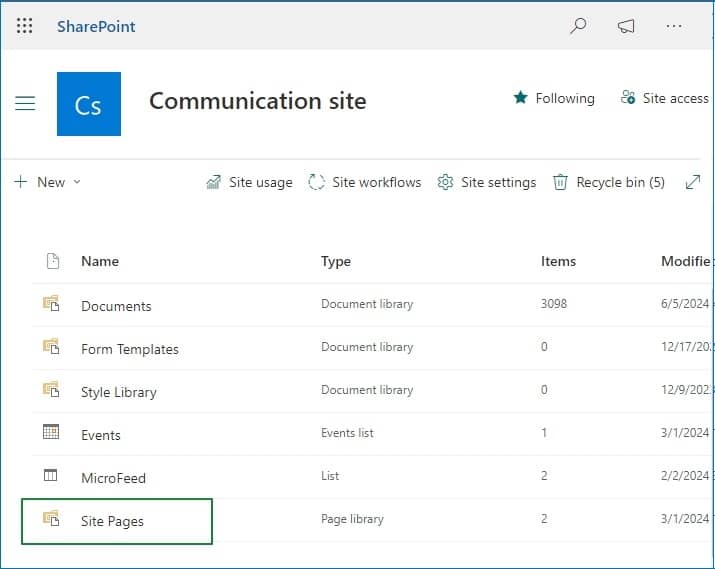
Task: Click the Page library type text
Action: point(352,519)
